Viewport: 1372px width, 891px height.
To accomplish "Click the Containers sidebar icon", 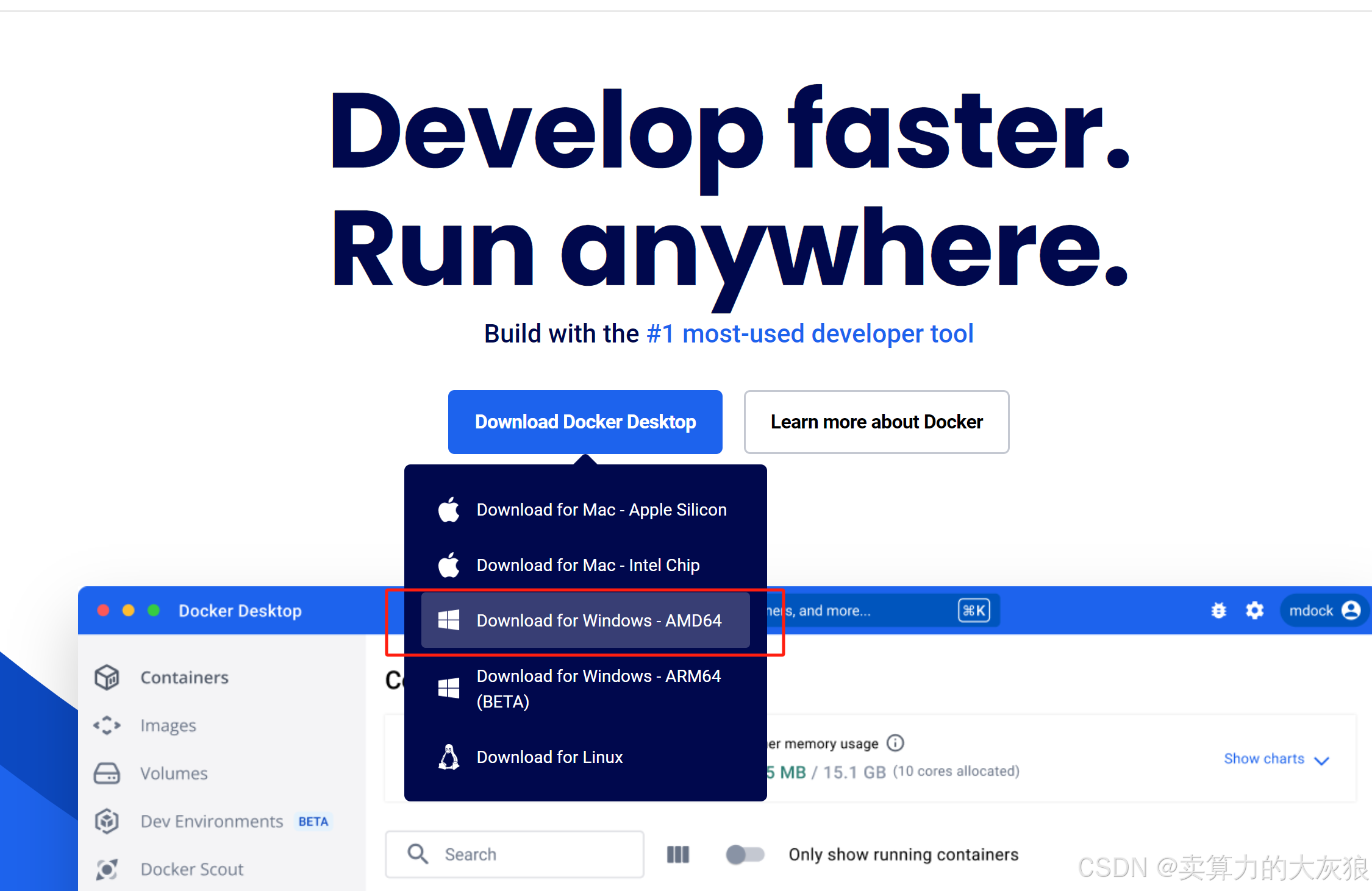I will point(107,677).
